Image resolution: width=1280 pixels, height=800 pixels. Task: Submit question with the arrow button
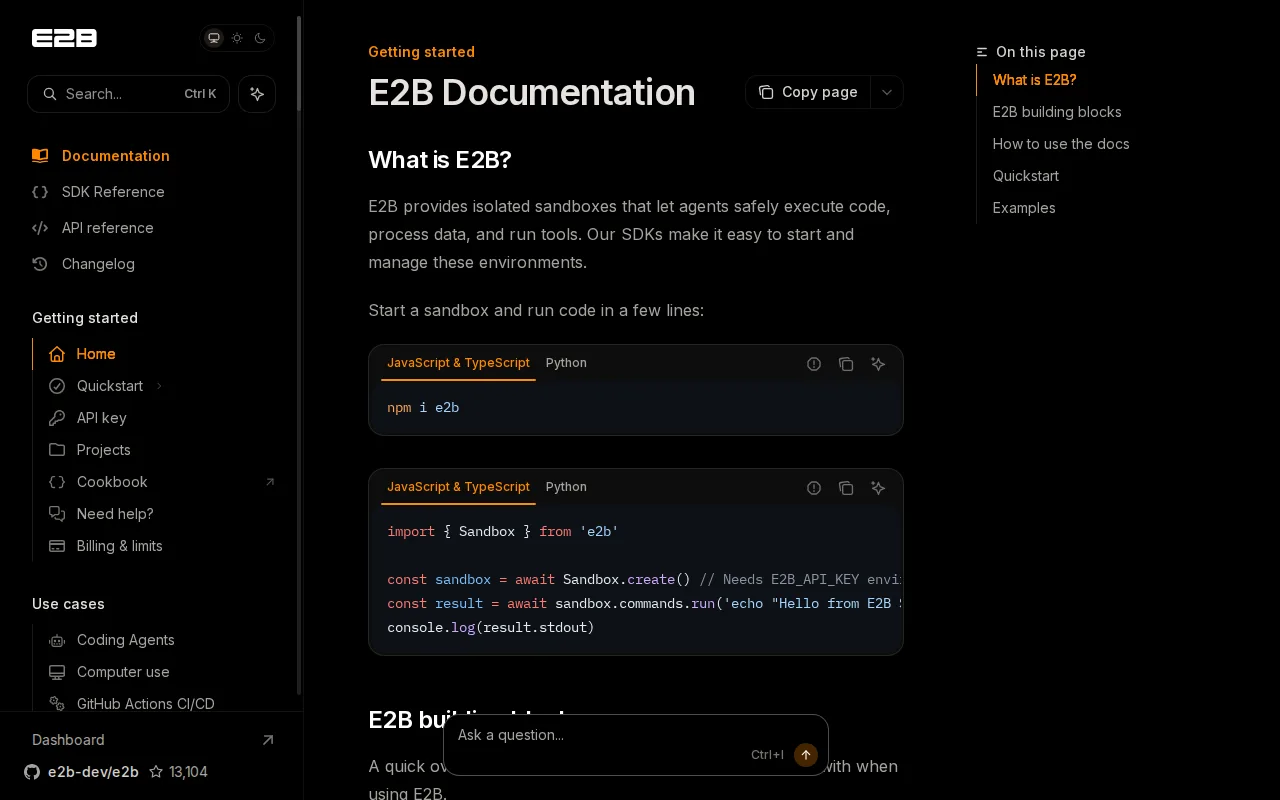pos(806,755)
